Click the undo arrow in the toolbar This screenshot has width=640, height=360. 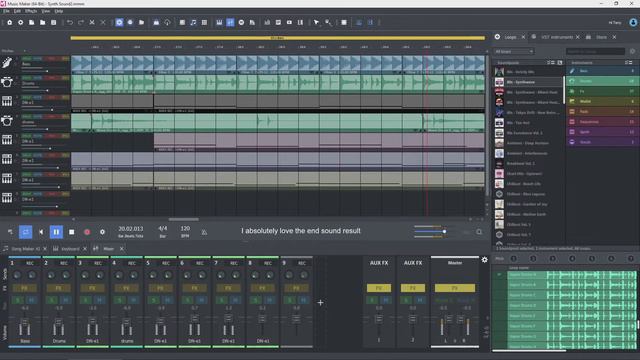(70, 22)
